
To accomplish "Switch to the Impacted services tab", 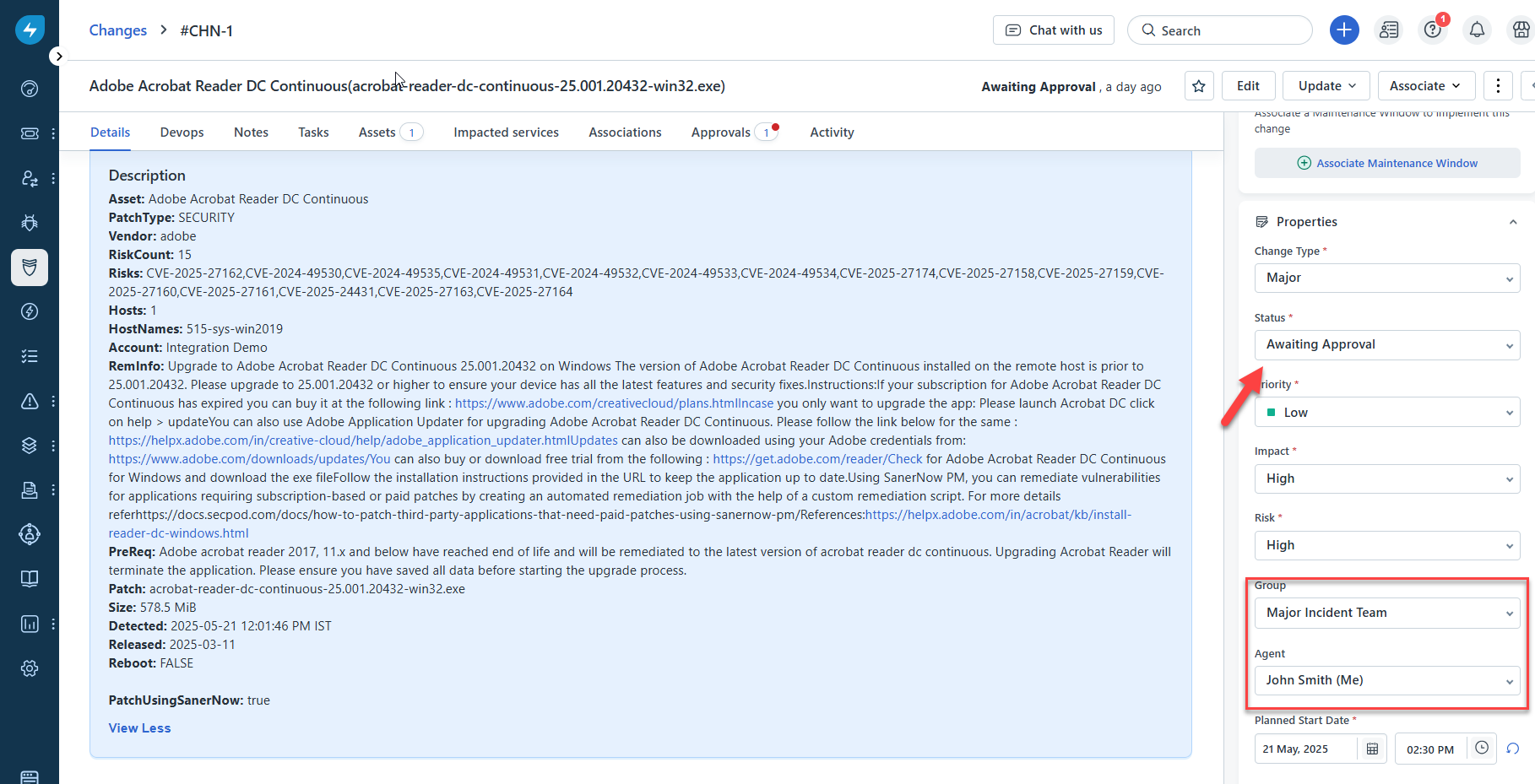I will pos(506,132).
